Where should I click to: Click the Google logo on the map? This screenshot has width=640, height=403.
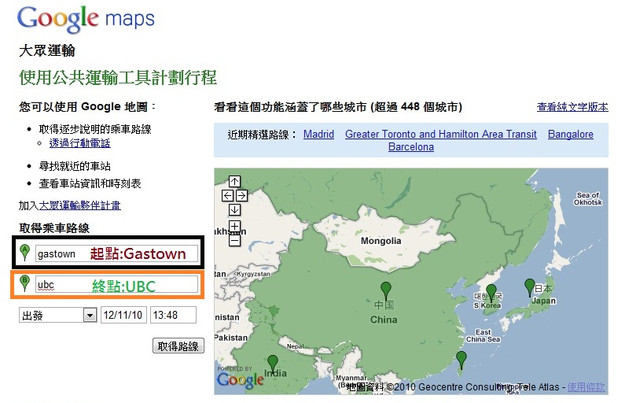[x=240, y=380]
